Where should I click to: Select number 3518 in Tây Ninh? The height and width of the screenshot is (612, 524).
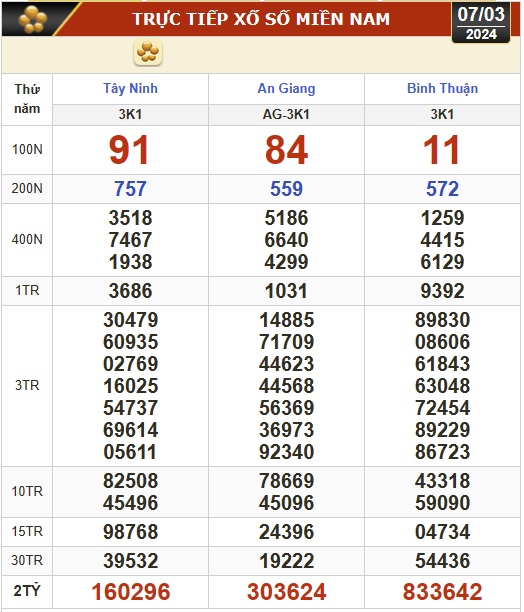[130, 218]
